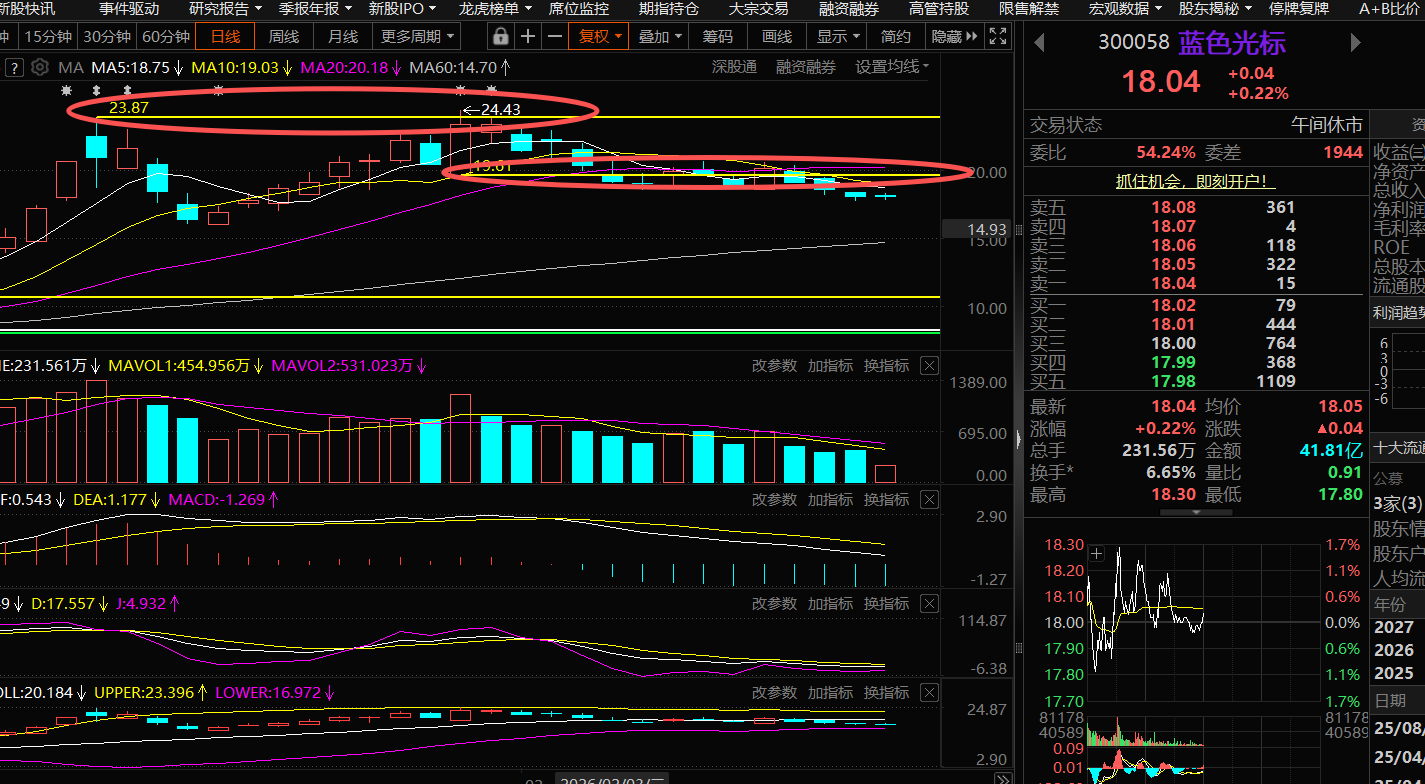This screenshot has height=784, width=1425.
Task: Select the 日线 daily period
Action: [225, 37]
